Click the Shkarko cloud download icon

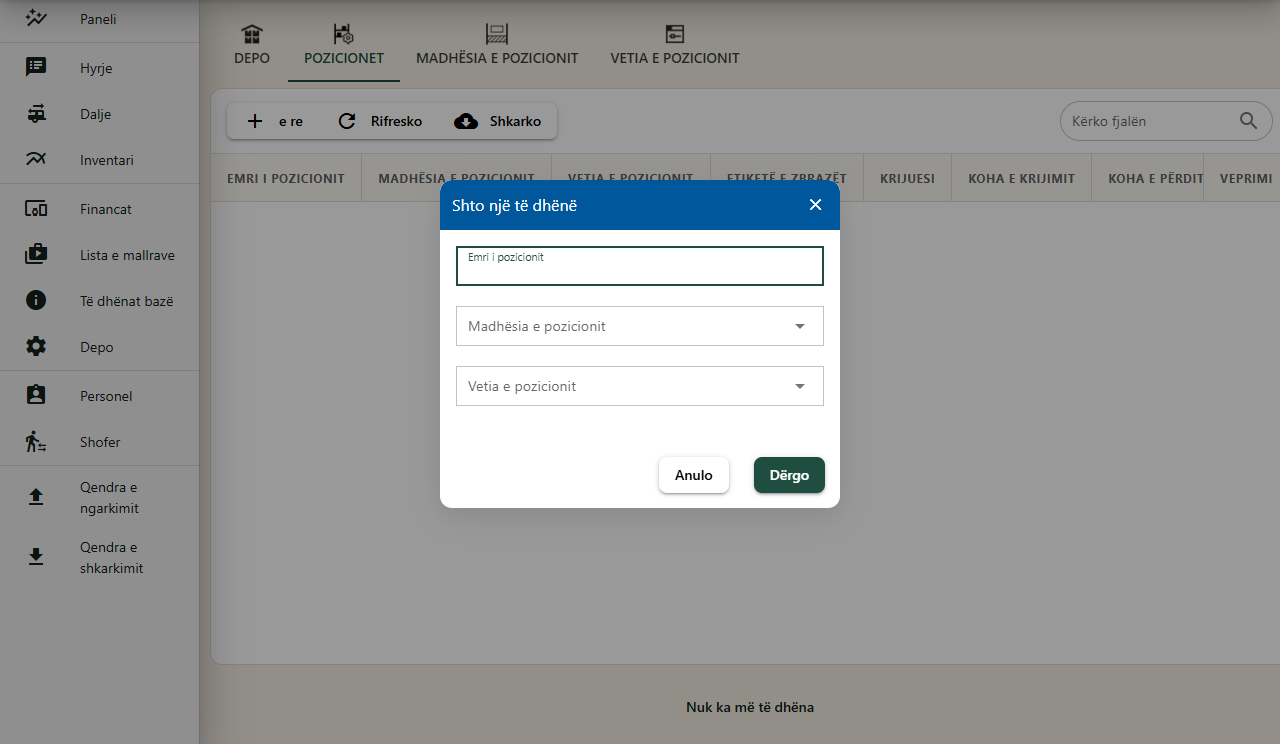[466, 121]
